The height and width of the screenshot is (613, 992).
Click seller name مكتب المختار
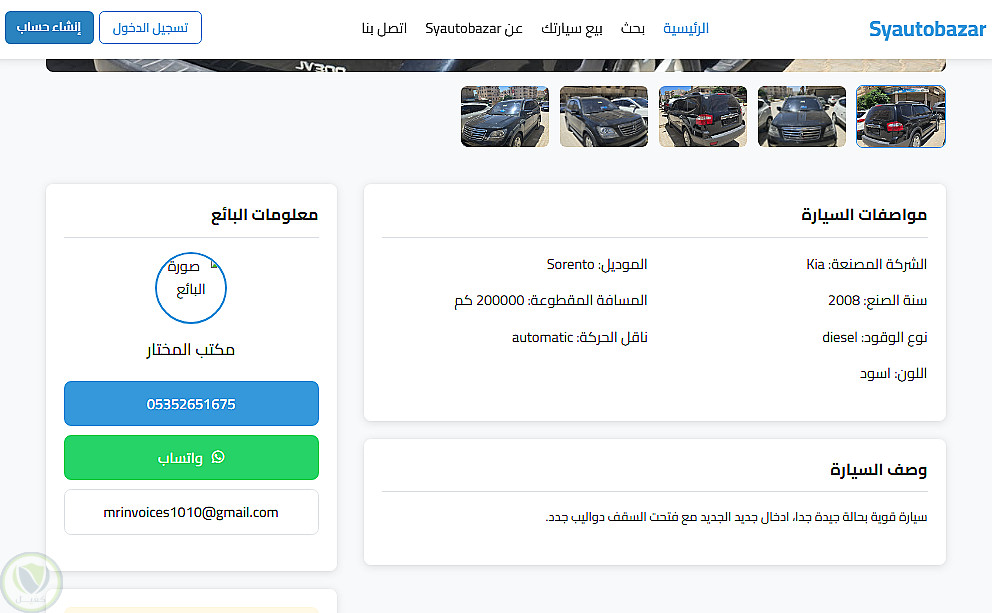pos(191,350)
